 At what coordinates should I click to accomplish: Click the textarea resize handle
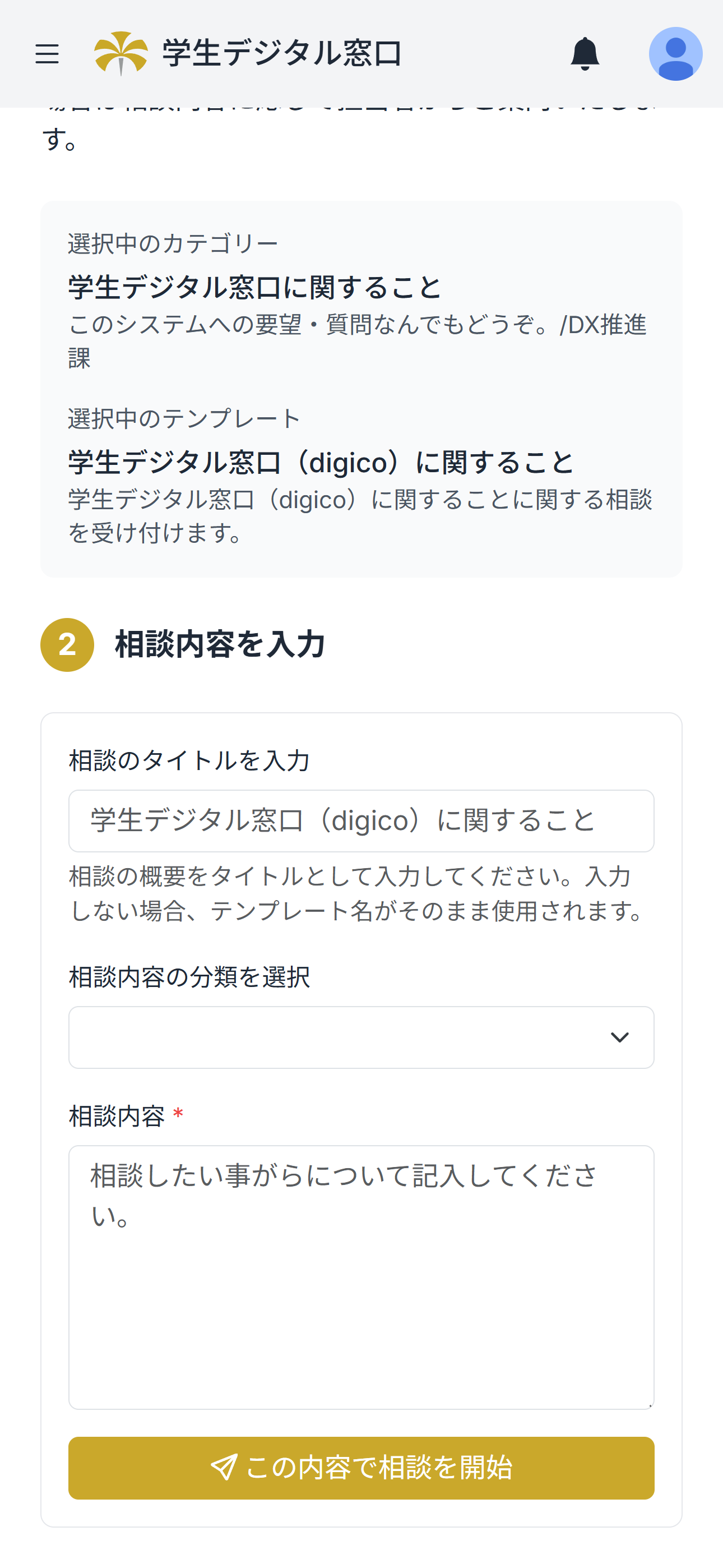[x=650, y=1404]
